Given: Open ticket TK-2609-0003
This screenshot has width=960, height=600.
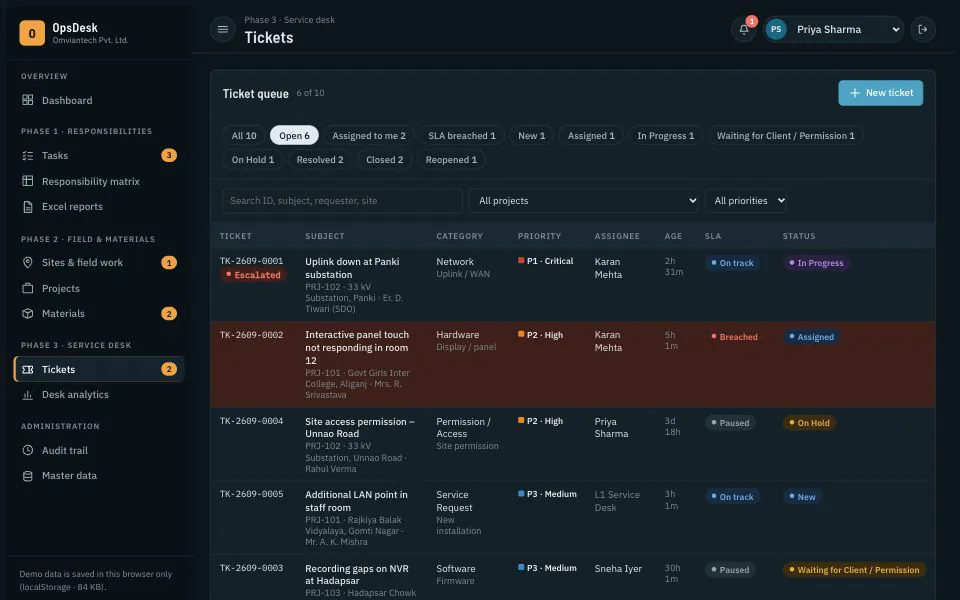Looking at the screenshot, I should pyautogui.click(x=252, y=568).
